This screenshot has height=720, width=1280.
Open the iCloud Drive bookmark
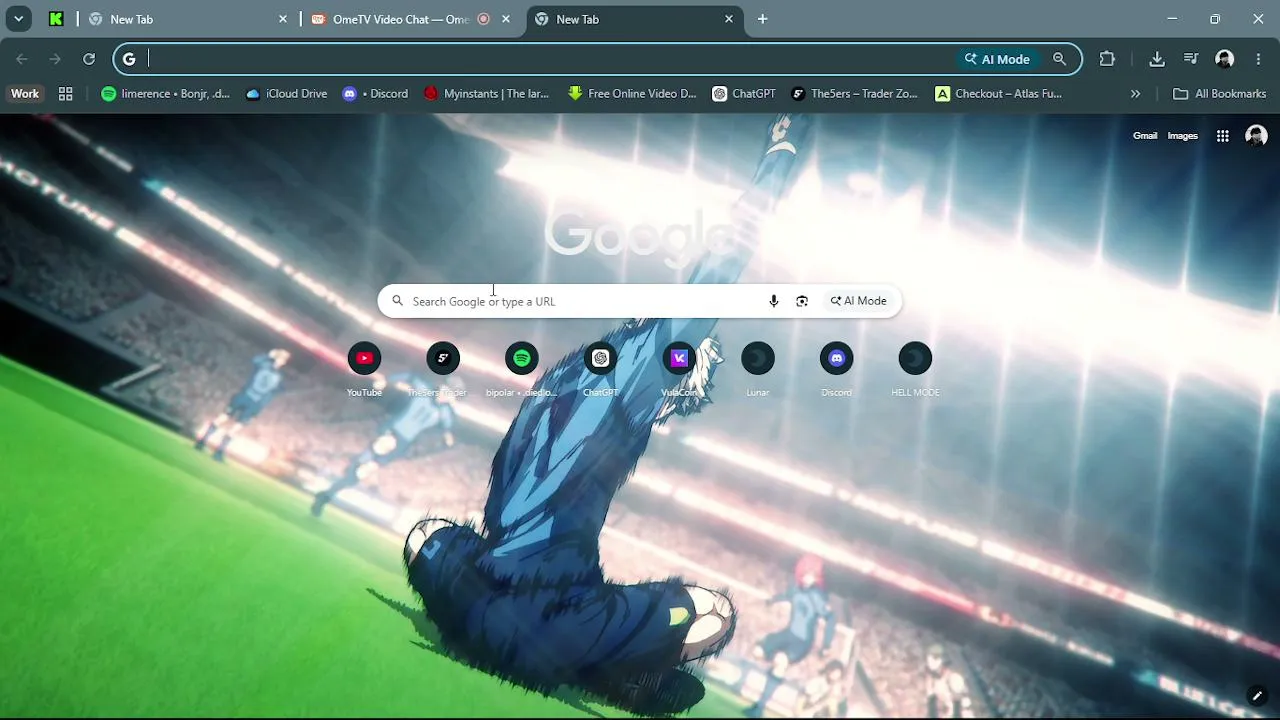[x=286, y=94]
